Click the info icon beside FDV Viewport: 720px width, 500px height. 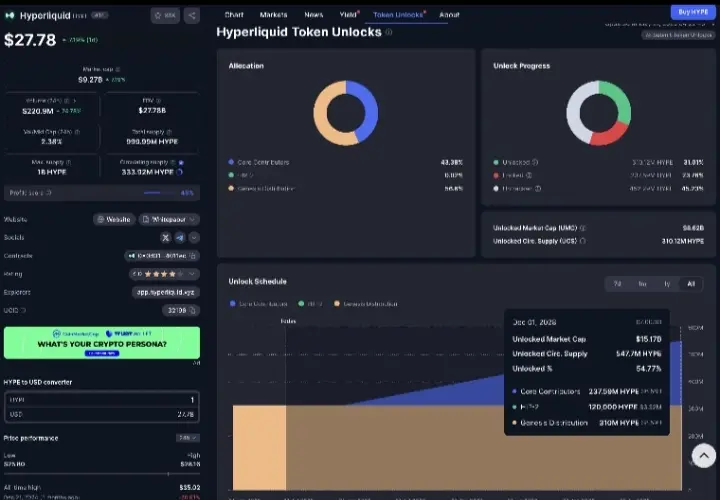click(x=158, y=100)
